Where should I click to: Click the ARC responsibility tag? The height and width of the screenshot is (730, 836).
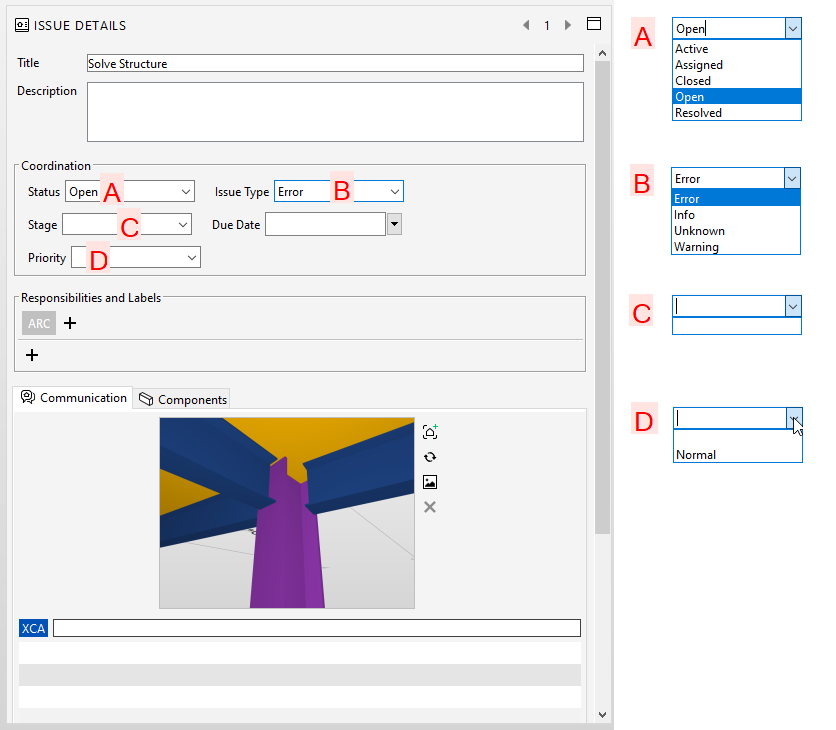(39, 323)
